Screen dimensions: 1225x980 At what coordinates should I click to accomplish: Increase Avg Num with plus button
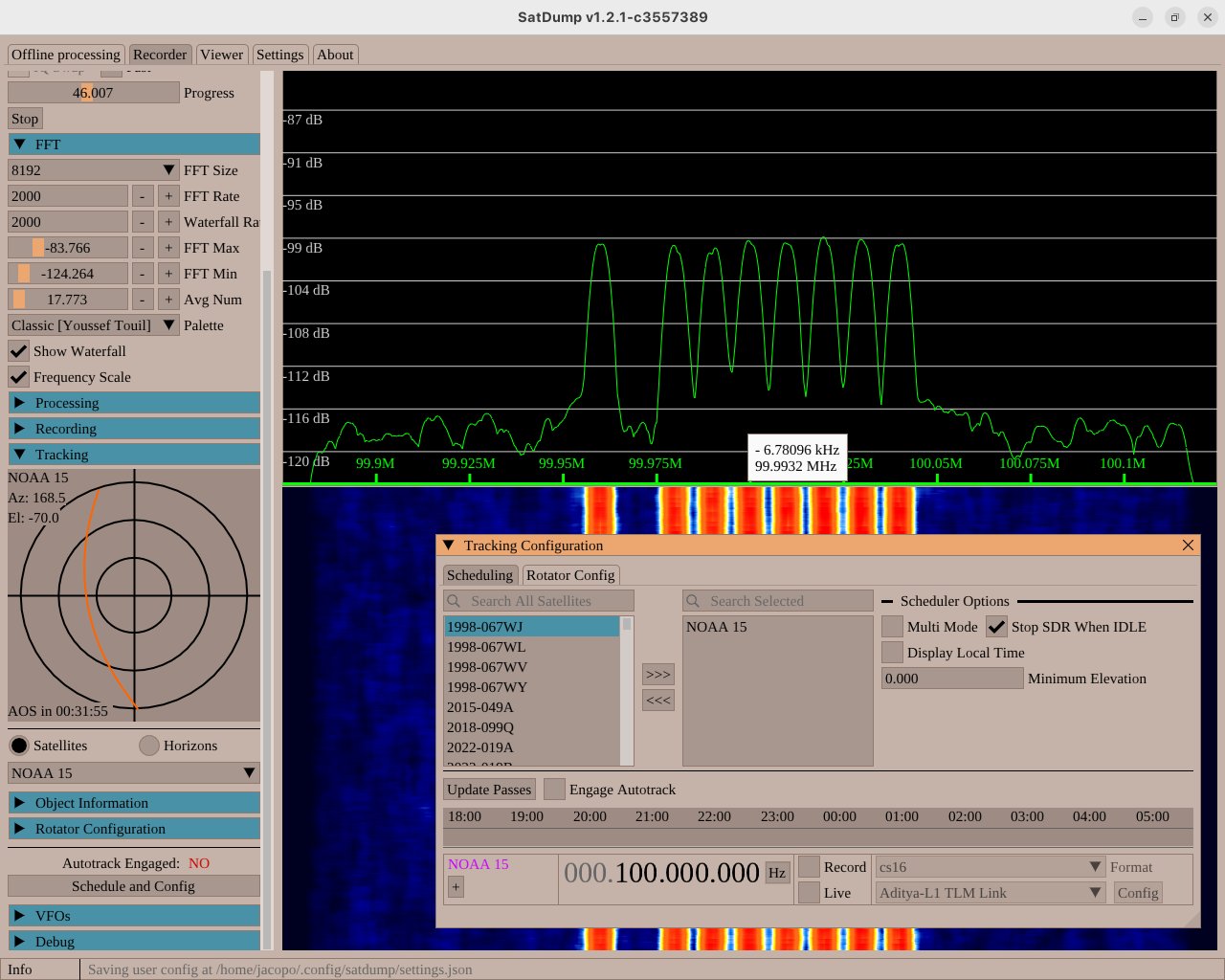pos(168,300)
